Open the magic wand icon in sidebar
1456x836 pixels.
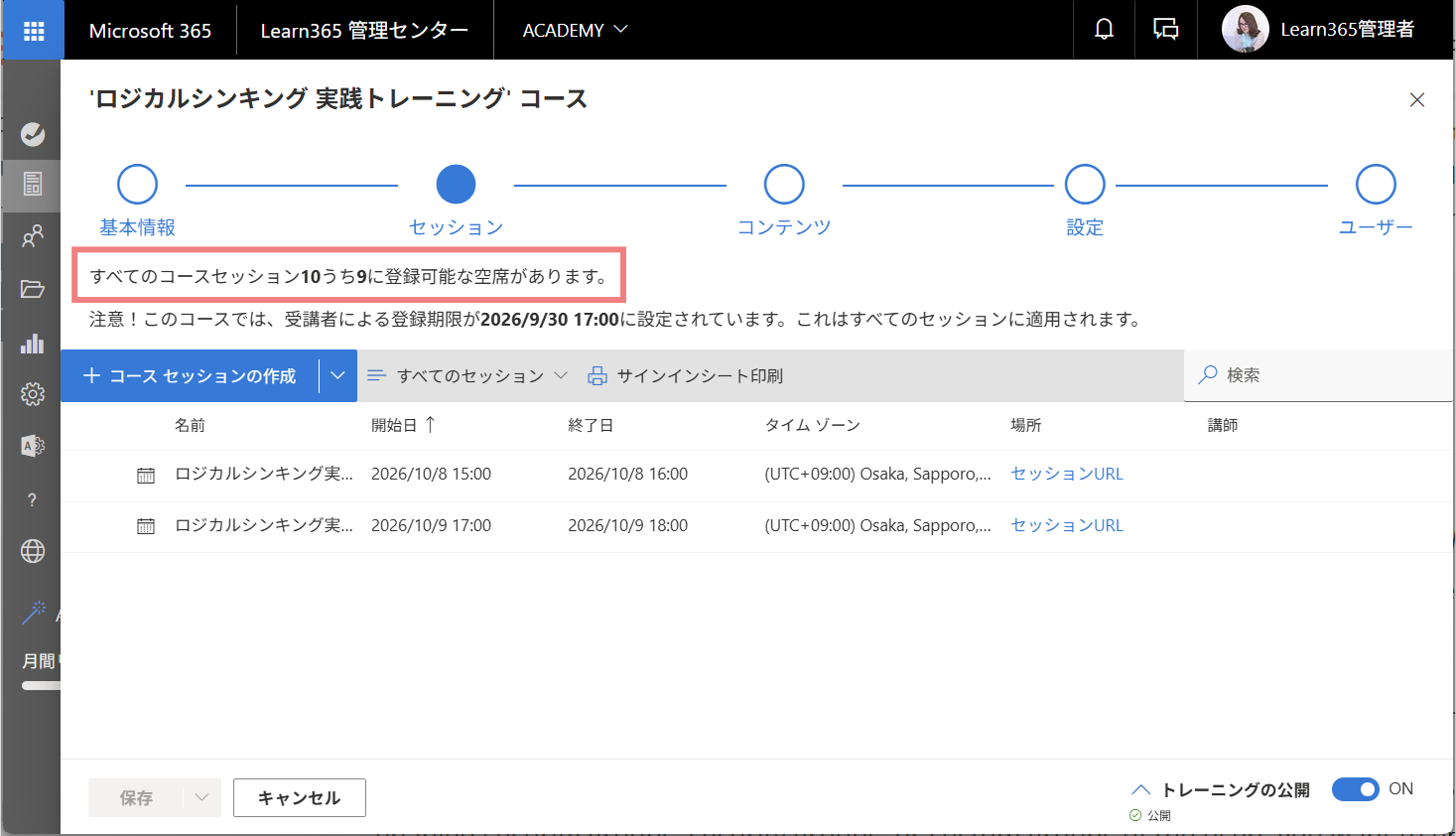[35, 612]
